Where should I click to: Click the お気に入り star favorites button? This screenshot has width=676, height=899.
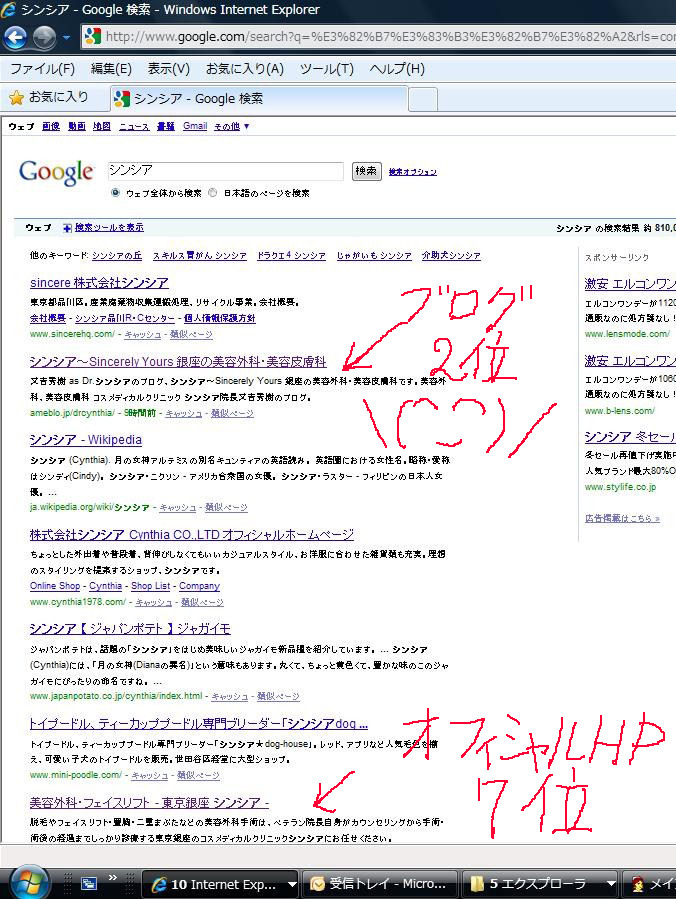tap(49, 97)
